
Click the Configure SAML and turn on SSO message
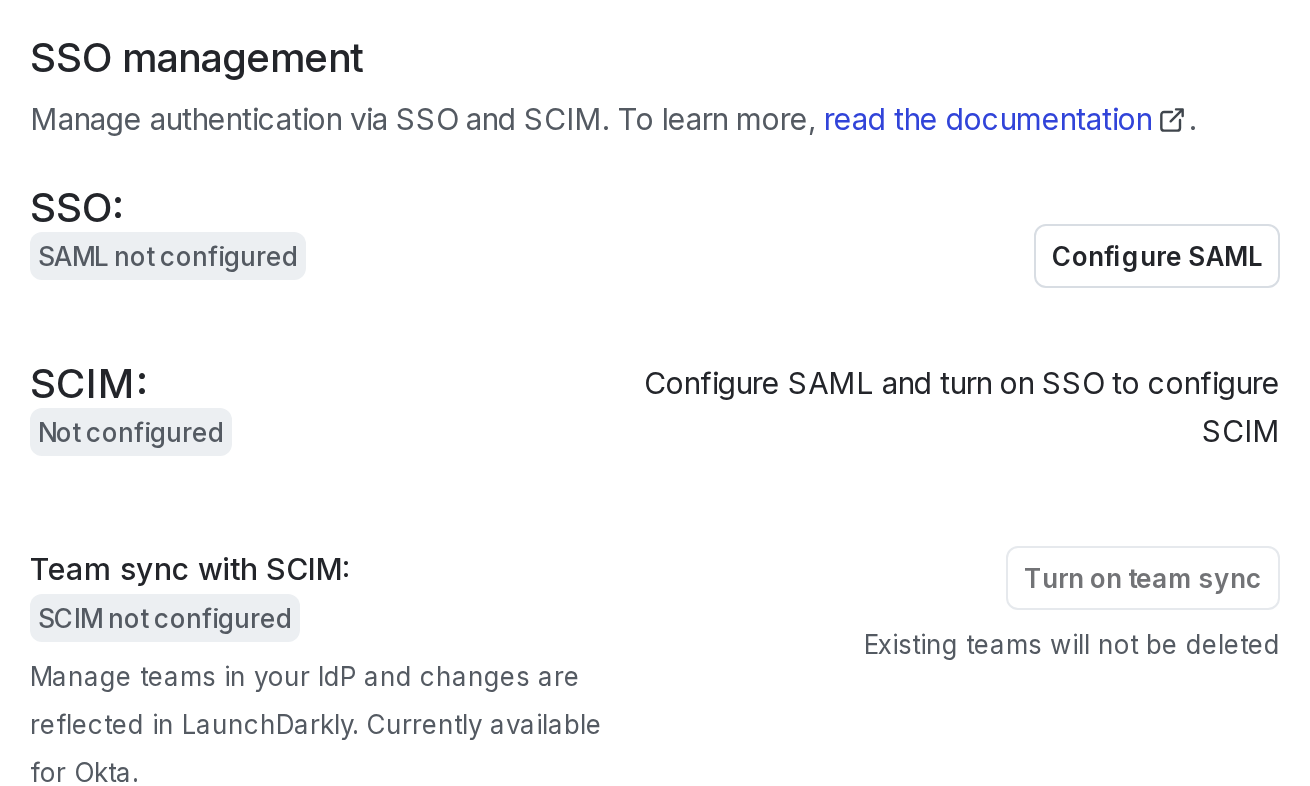(x=961, y=406)
